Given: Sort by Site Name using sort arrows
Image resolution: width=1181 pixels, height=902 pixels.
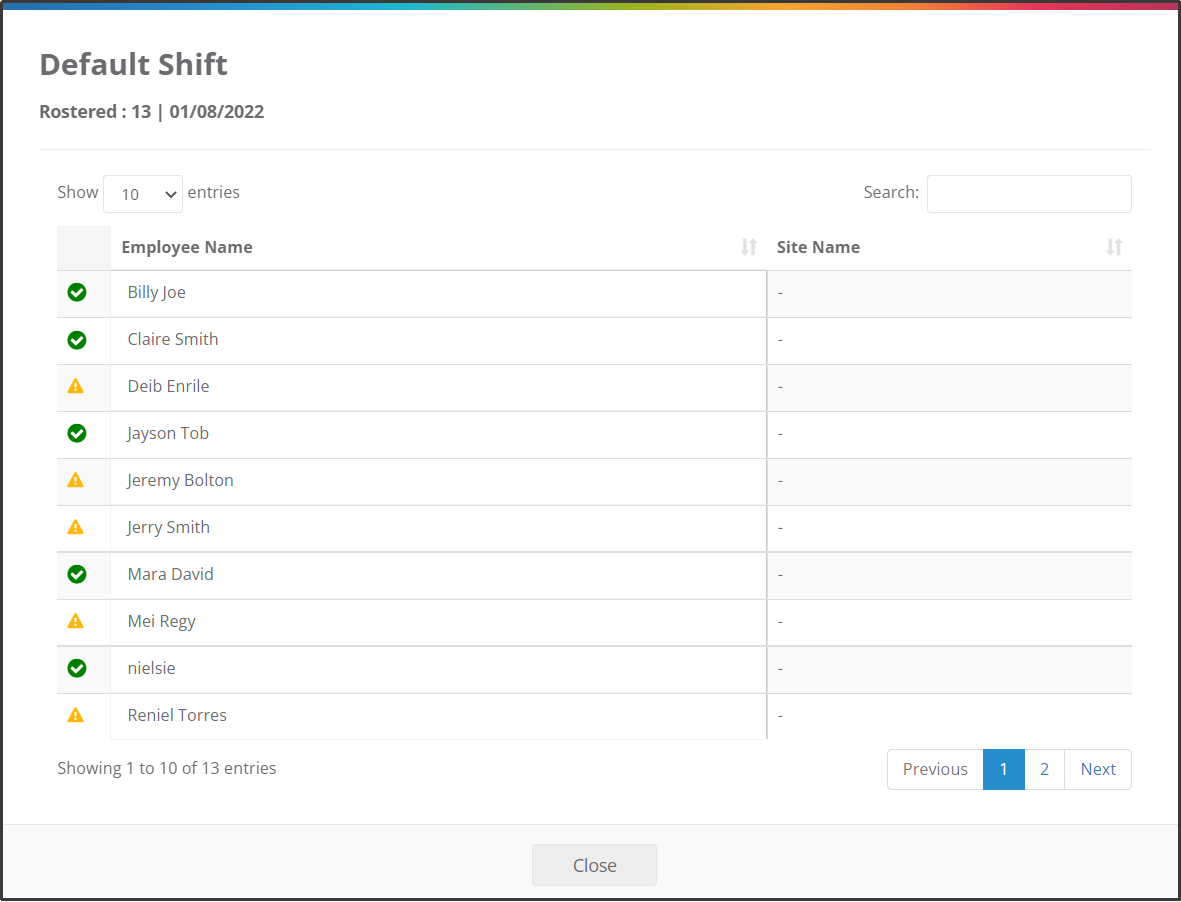Looking at the screenshot, I should point(1114,247).
